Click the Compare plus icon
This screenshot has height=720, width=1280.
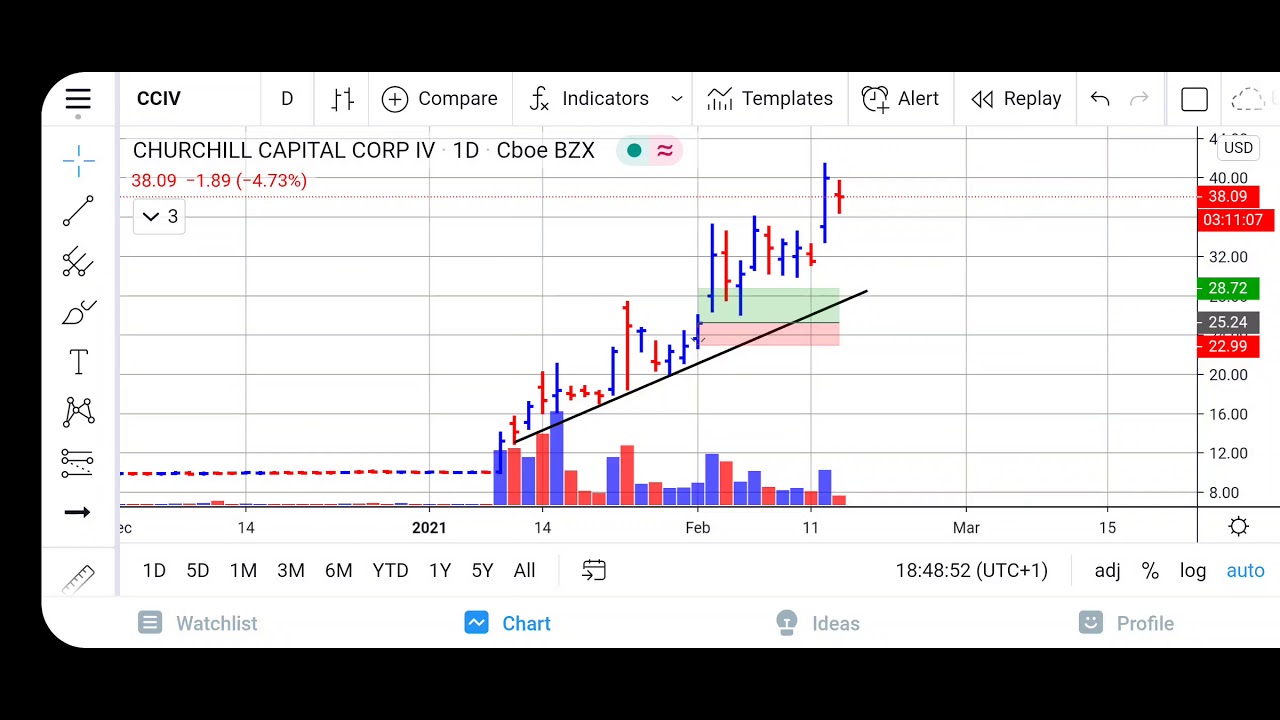click(394, 98)
